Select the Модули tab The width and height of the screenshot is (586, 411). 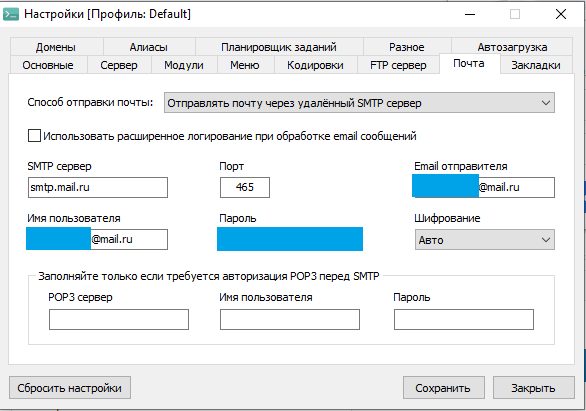point(184,65)
